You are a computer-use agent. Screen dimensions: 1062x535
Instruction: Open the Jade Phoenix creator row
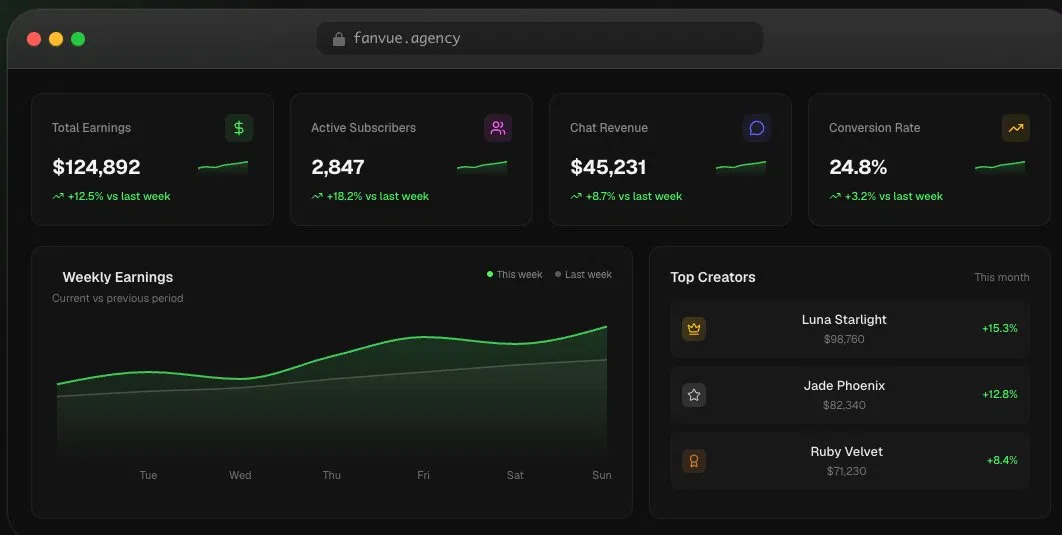850,395
